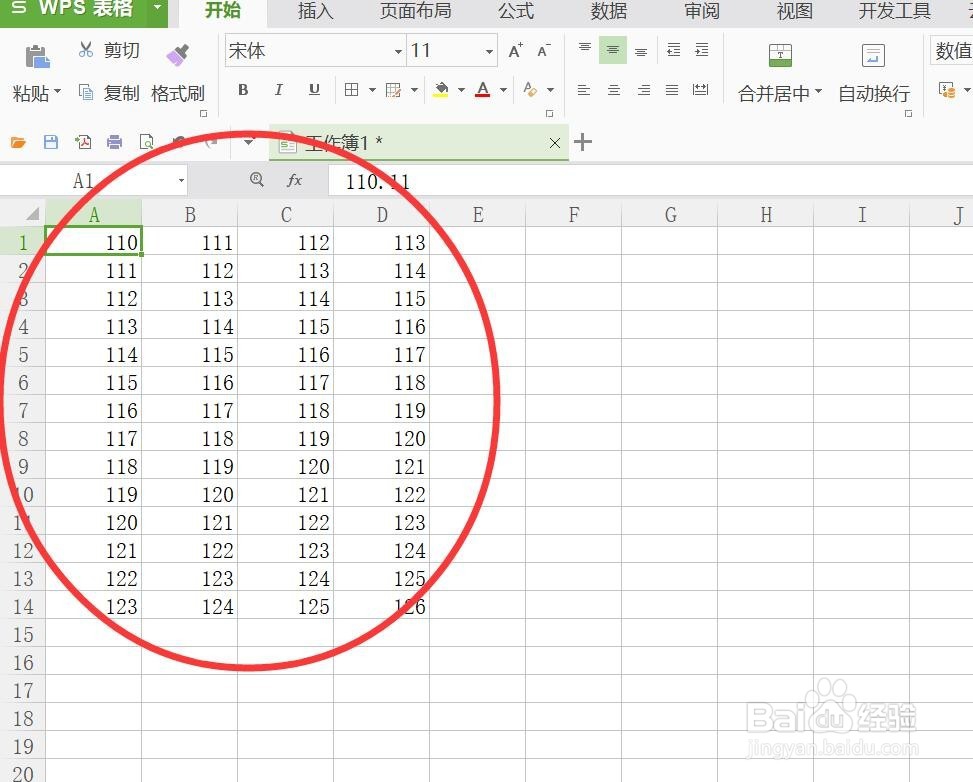Click distributed alignment icon
Screen dimensions: 973x782
[701, 90]
